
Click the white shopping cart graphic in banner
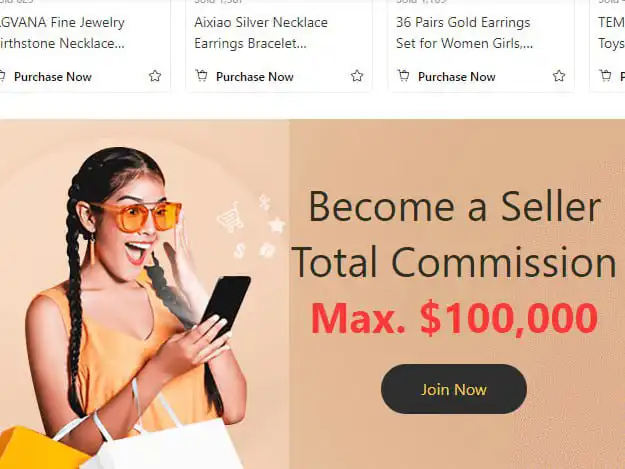click(x=230, y=217)
